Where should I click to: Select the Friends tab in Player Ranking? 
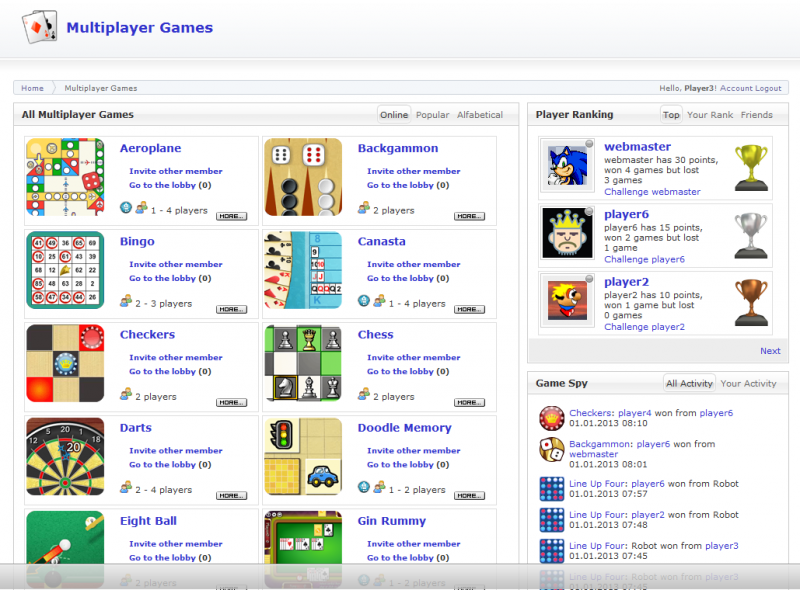click(x=757, y=114)
